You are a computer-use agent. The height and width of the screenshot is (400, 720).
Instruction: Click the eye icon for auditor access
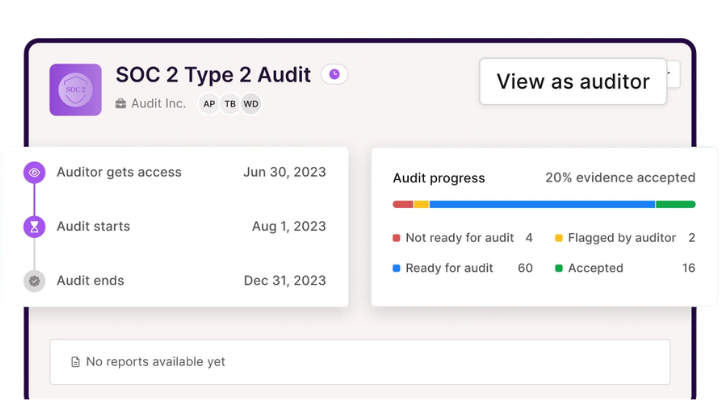point(35,173)
